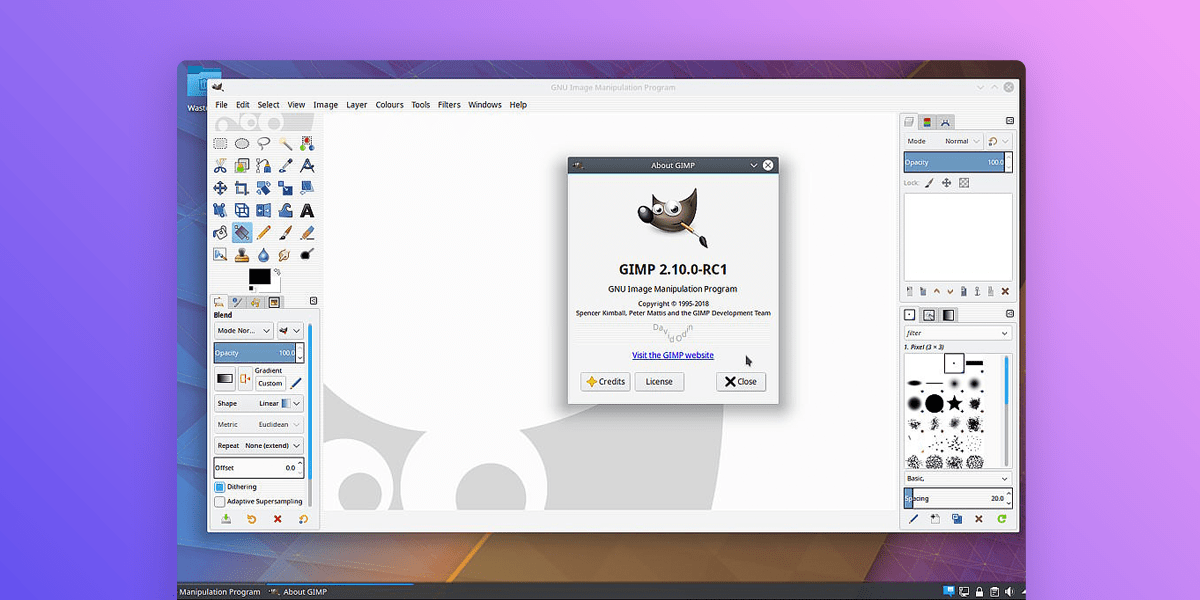Select the Shear tool
This screenshot has width=1200, height=600.
(307, 188)
